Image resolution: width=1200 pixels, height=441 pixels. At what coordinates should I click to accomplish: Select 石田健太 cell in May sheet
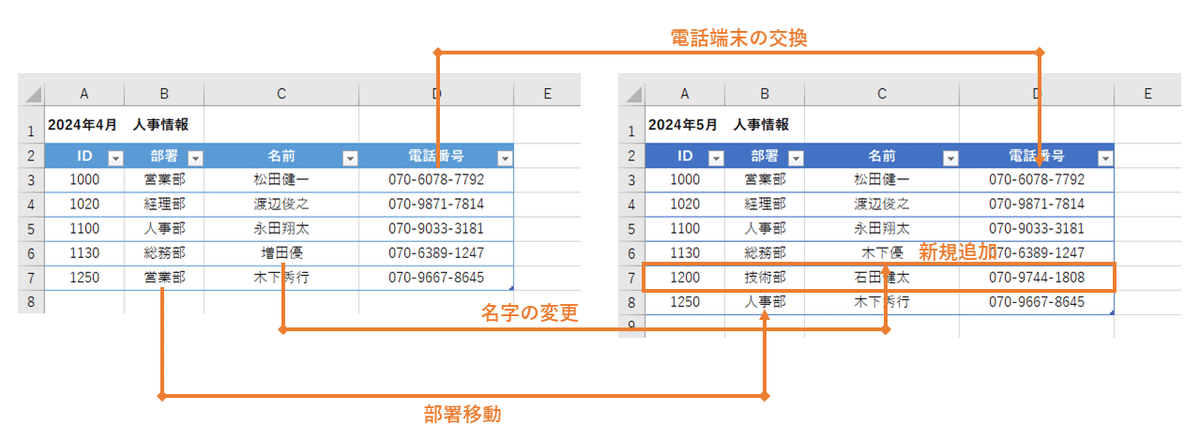pyautogui.click(x=882, y=277)
